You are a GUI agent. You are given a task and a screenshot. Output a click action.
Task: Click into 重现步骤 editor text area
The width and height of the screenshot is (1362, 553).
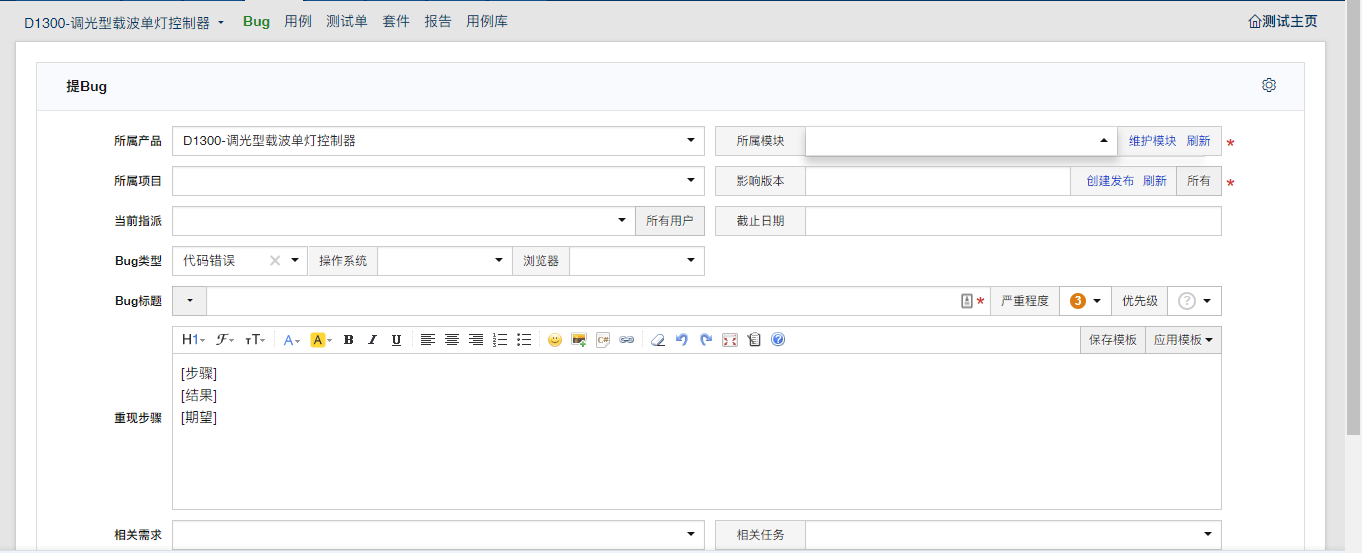click(697, 432)
